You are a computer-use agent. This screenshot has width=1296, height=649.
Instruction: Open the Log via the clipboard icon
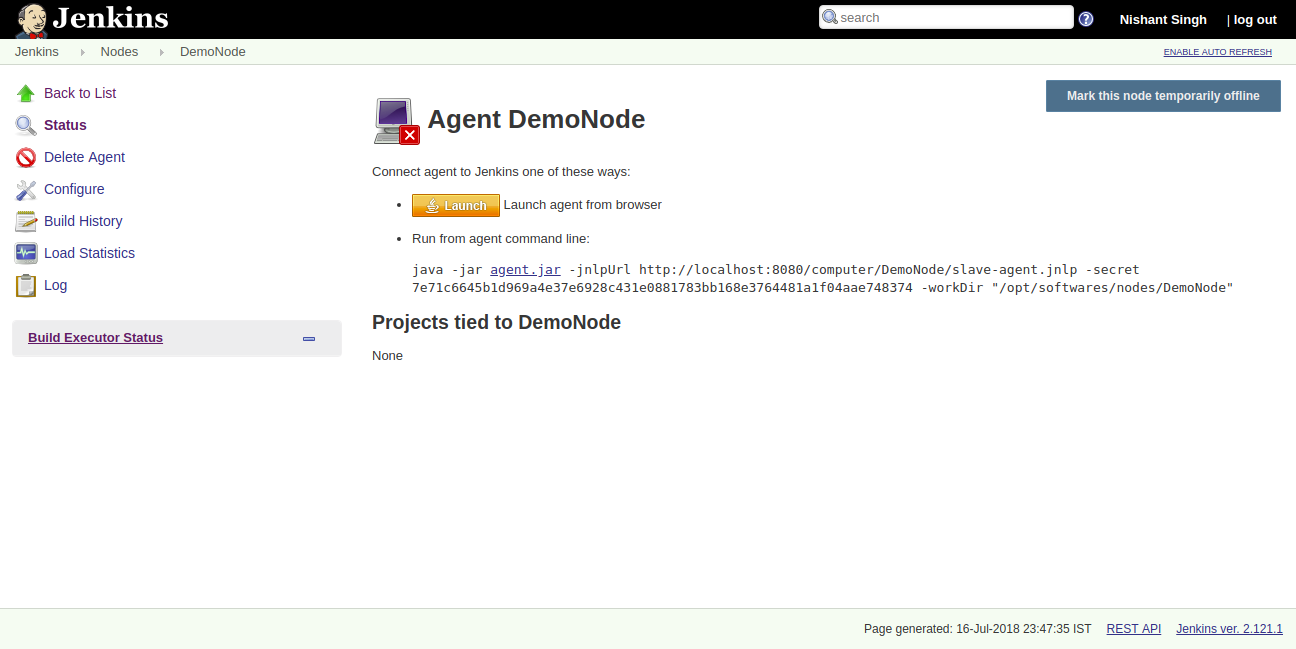25,285
